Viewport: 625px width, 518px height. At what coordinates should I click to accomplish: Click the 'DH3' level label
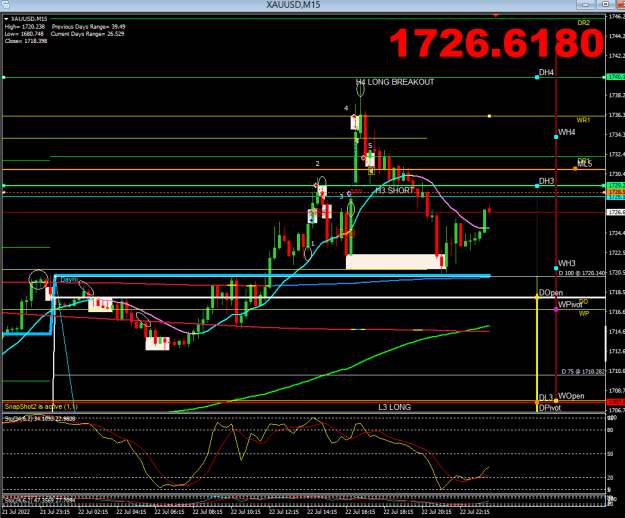[x=546, y=181]
